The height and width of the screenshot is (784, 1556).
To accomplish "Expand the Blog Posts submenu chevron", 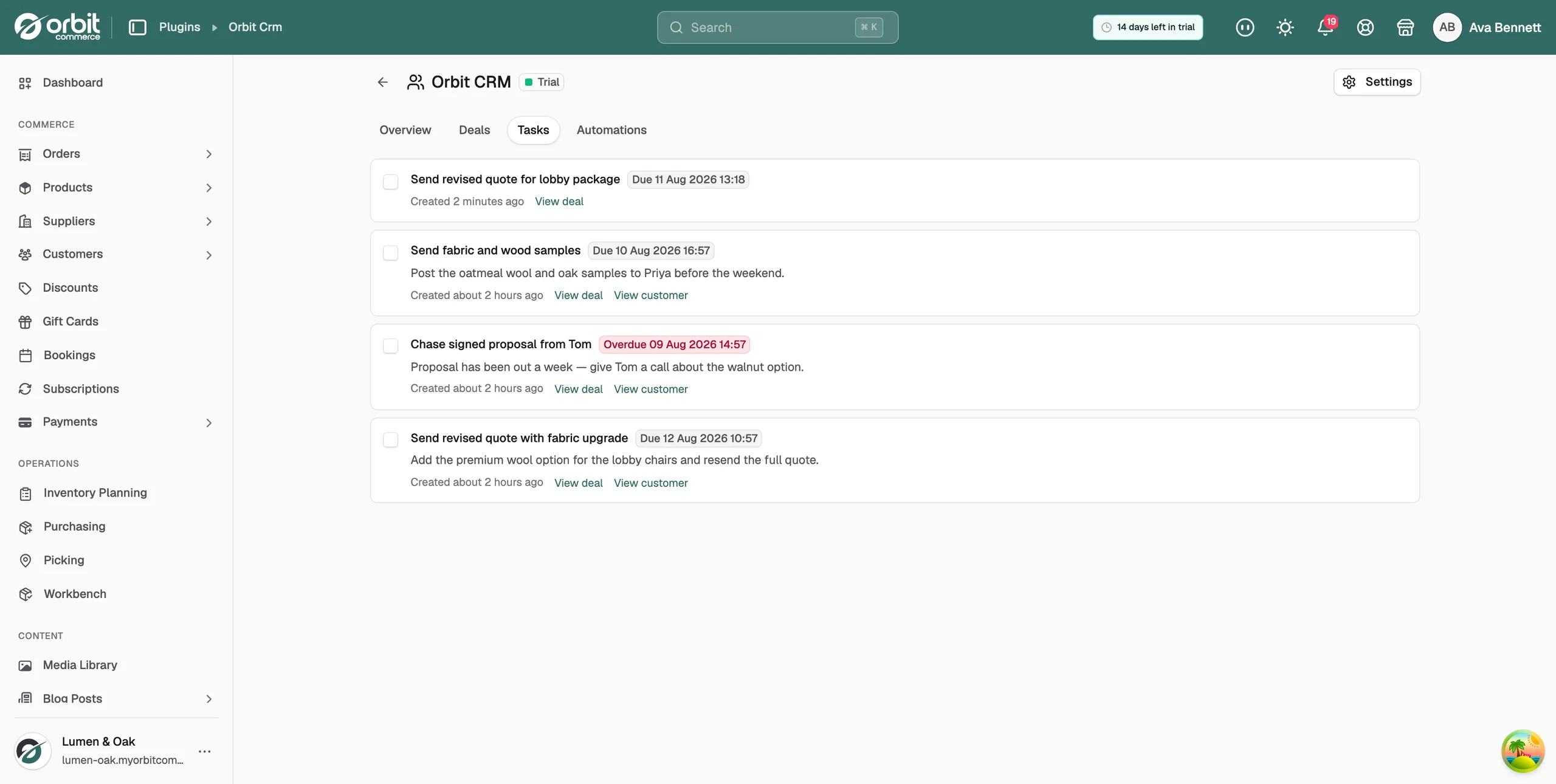I will [x=208, y=699].
